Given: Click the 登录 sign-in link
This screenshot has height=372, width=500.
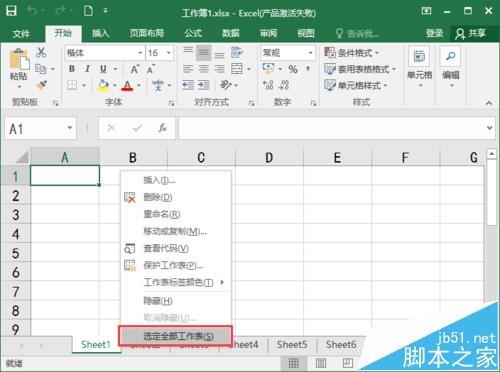Looking at the screenshot, I should pos(434,33).
